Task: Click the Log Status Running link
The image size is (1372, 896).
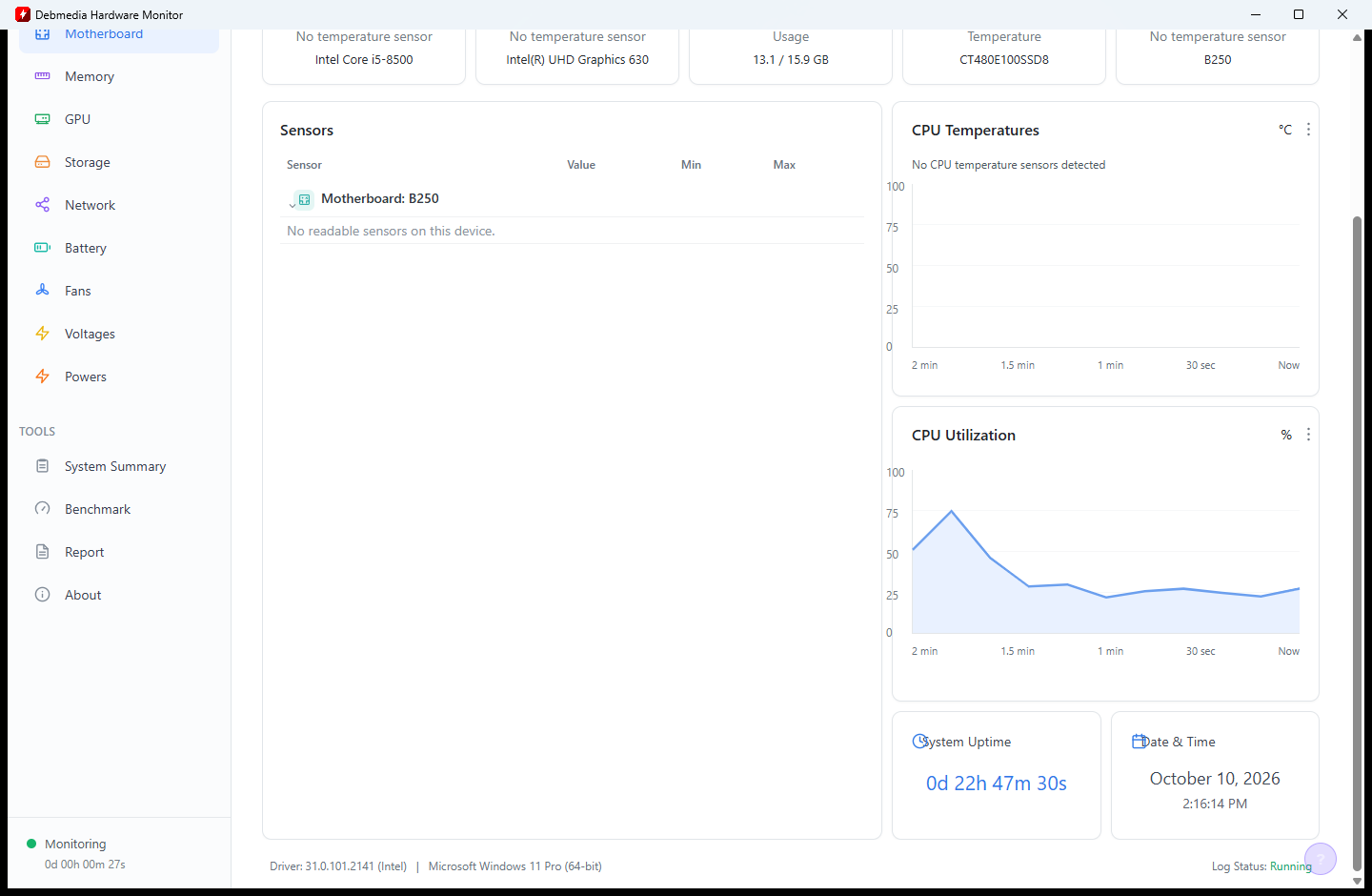Action: [1290, 866]
